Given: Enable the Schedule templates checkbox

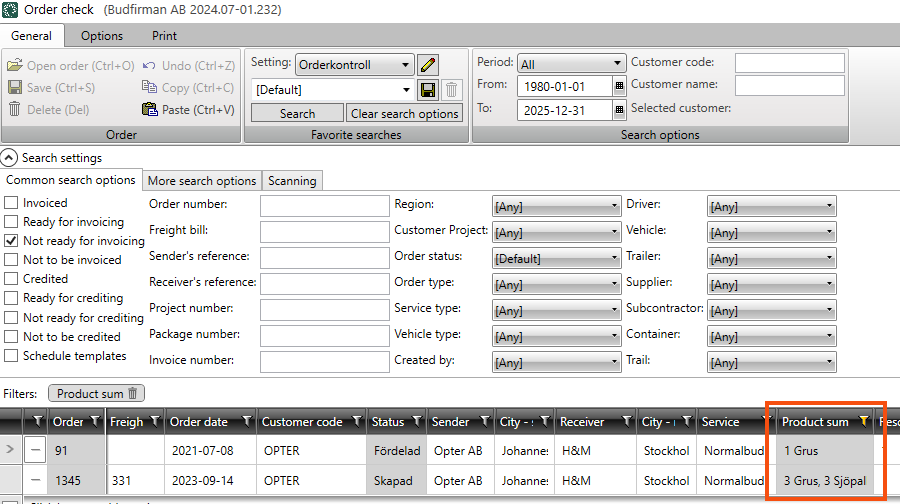Looking at the screenshot, I should (x=12, y=356).
